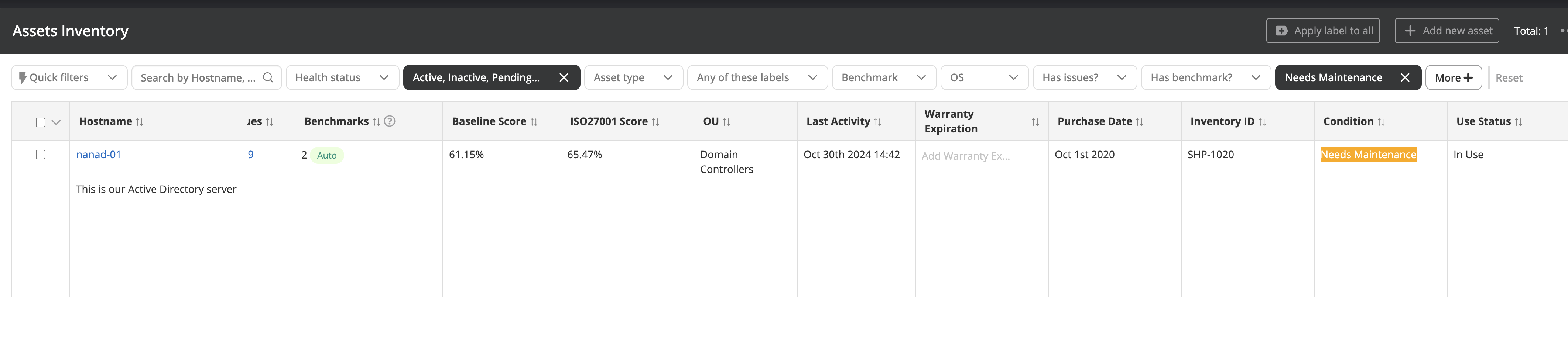Sort by Warranty Expiration column
This screenshot has height=343, width=1568.
[x=1035, y=122]
